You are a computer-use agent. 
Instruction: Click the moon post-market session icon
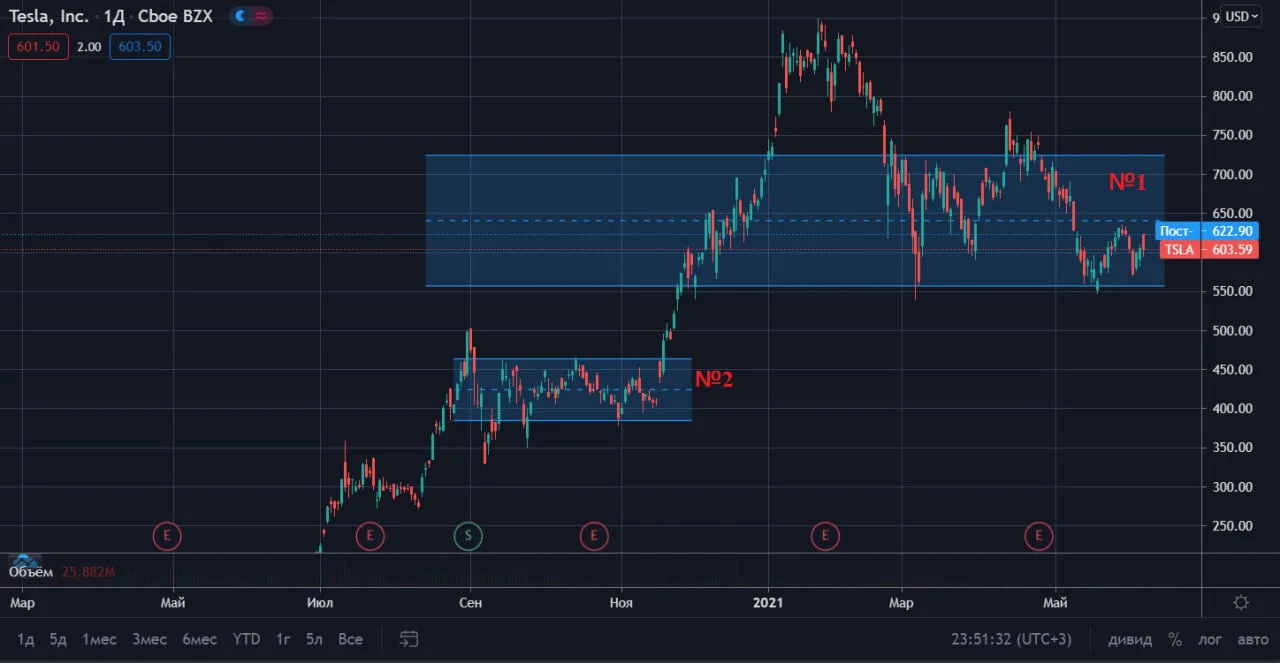pyautogui.click(x=240, y=17)
